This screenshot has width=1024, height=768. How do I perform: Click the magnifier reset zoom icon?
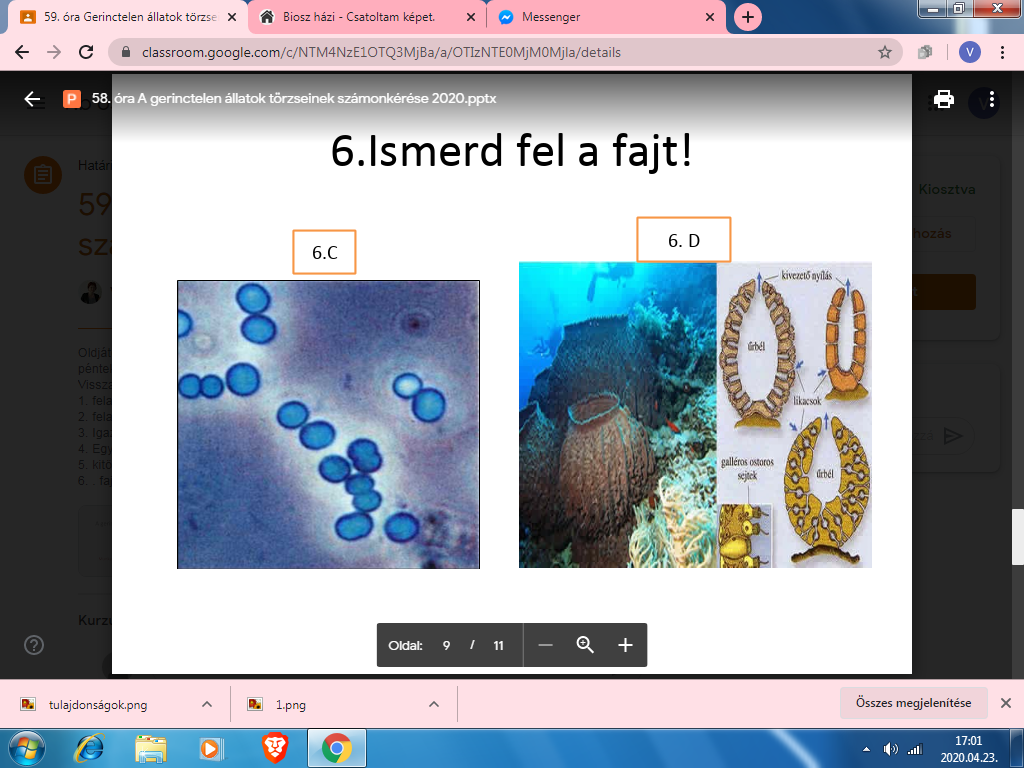tap(586, 645)
